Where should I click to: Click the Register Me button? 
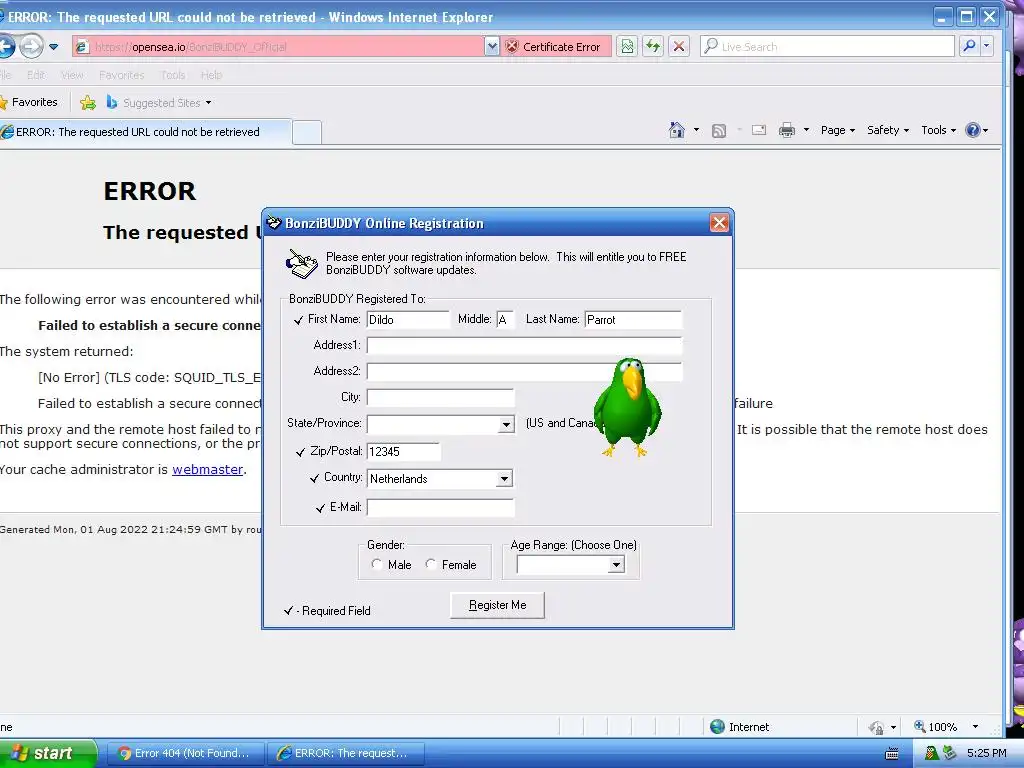pos(498,605)
